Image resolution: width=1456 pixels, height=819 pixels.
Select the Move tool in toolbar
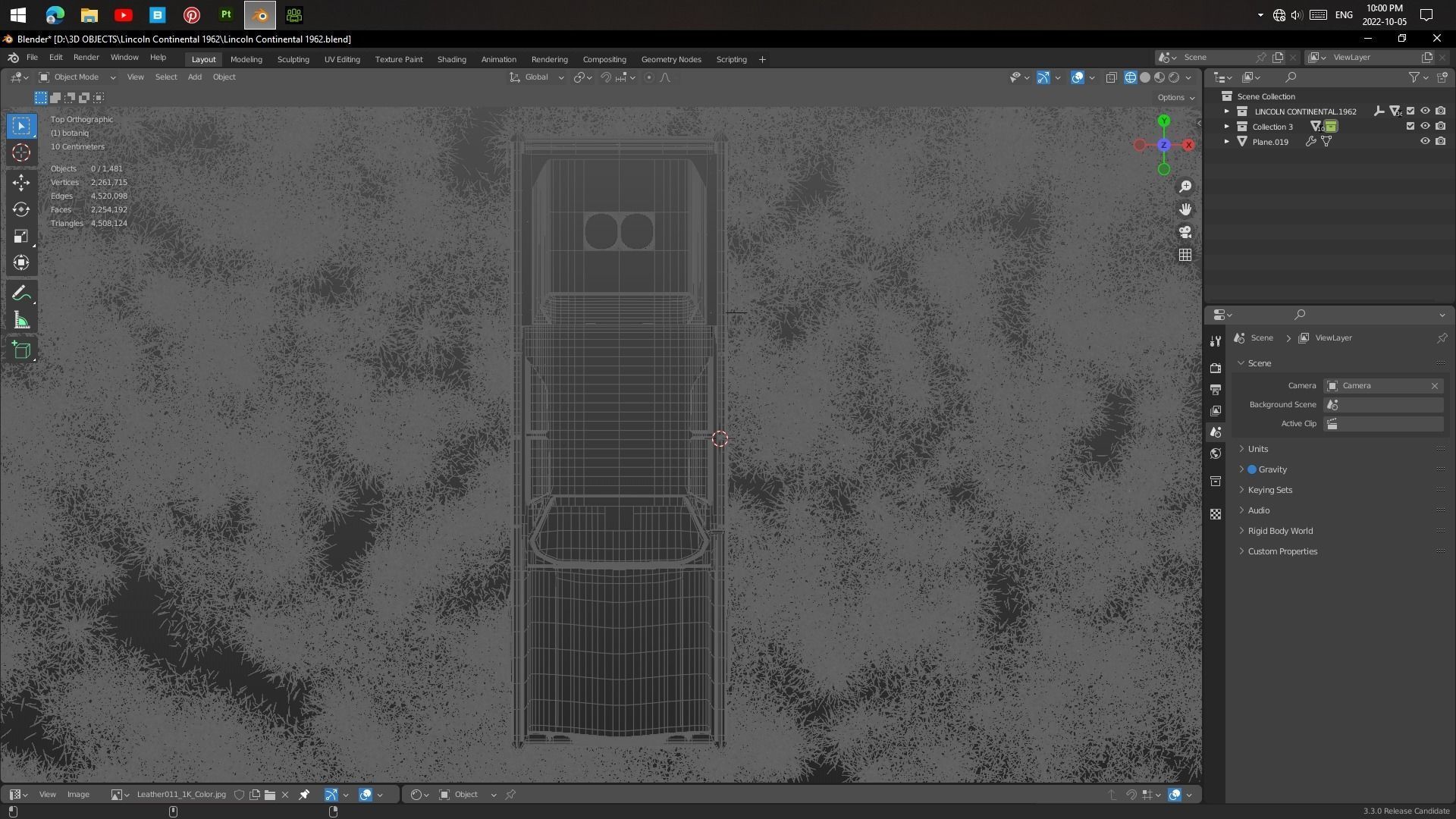coord(21,183)
